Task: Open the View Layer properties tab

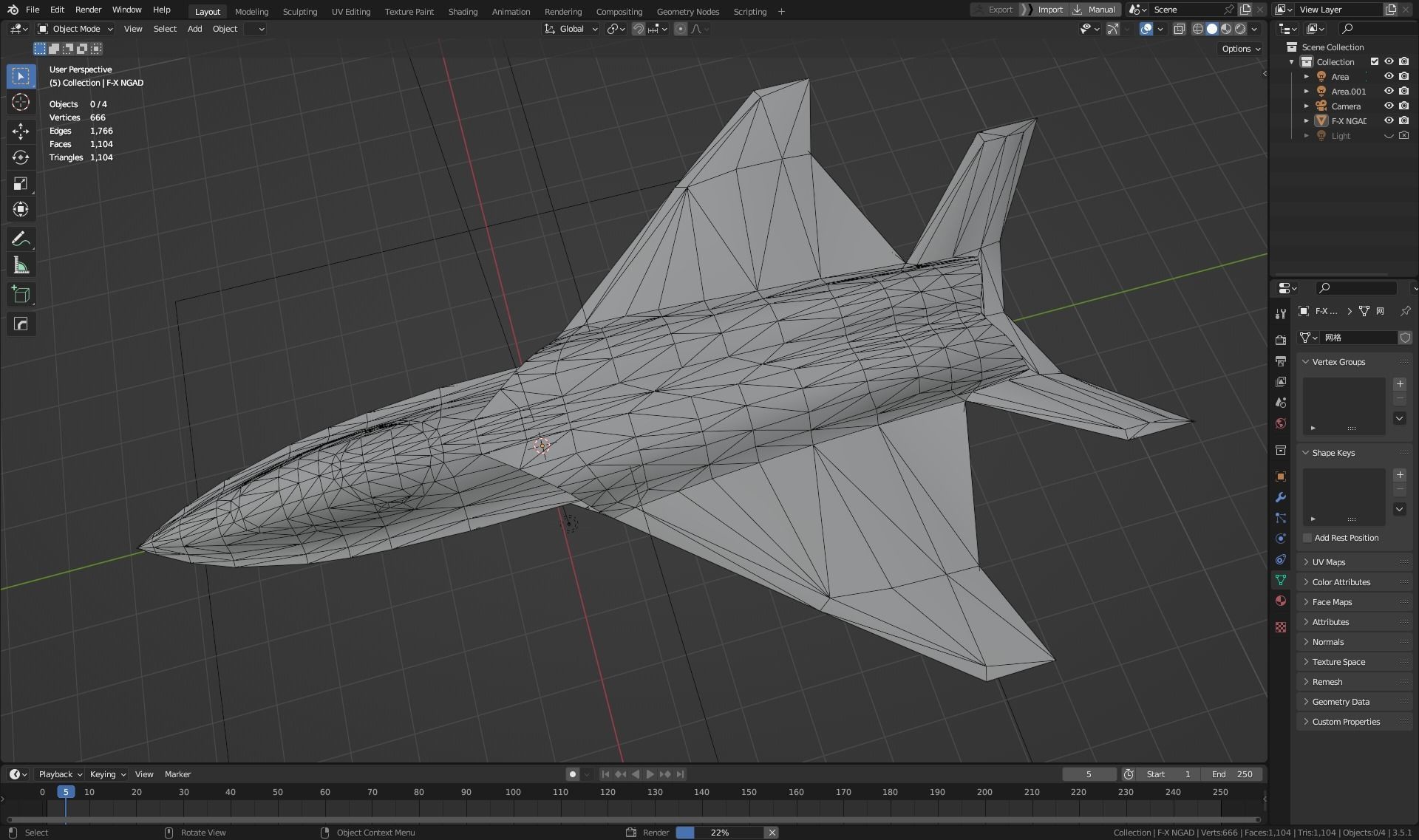Action: coord(1281,382)
